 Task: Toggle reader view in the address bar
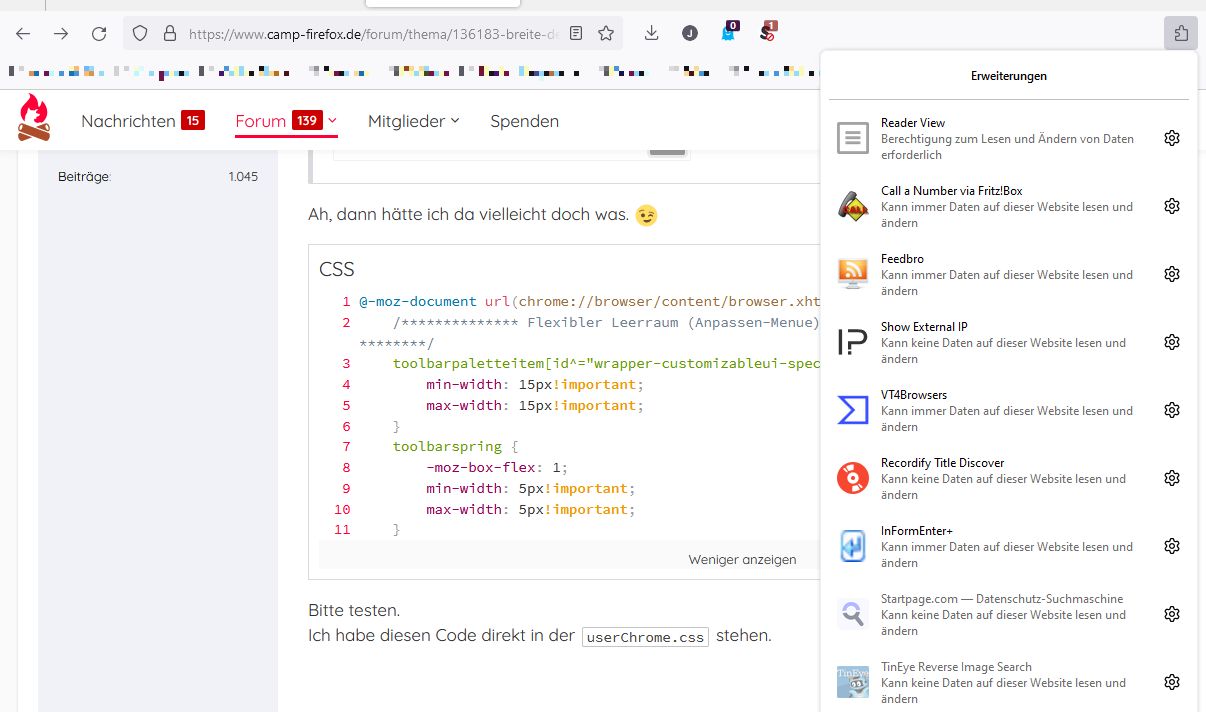point(576,33)
